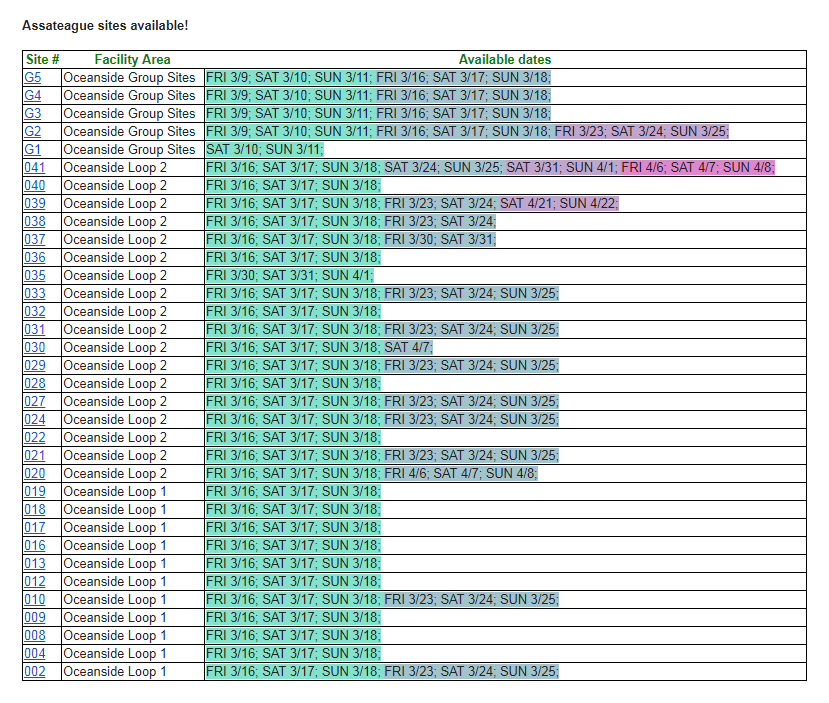This screenshot has height=703, width=829.
Task: Open site 037 link
Action: point(34,239)
